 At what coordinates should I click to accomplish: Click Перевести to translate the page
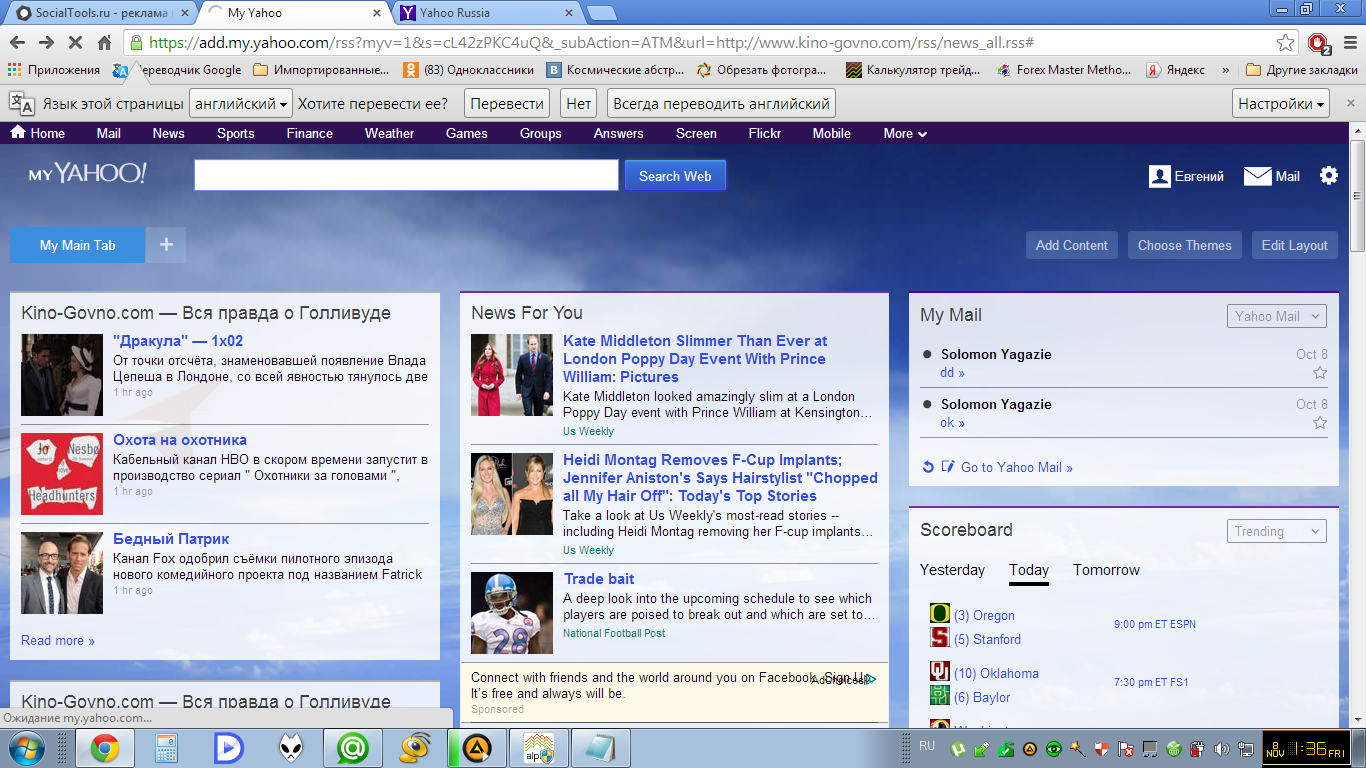(507, 104)
